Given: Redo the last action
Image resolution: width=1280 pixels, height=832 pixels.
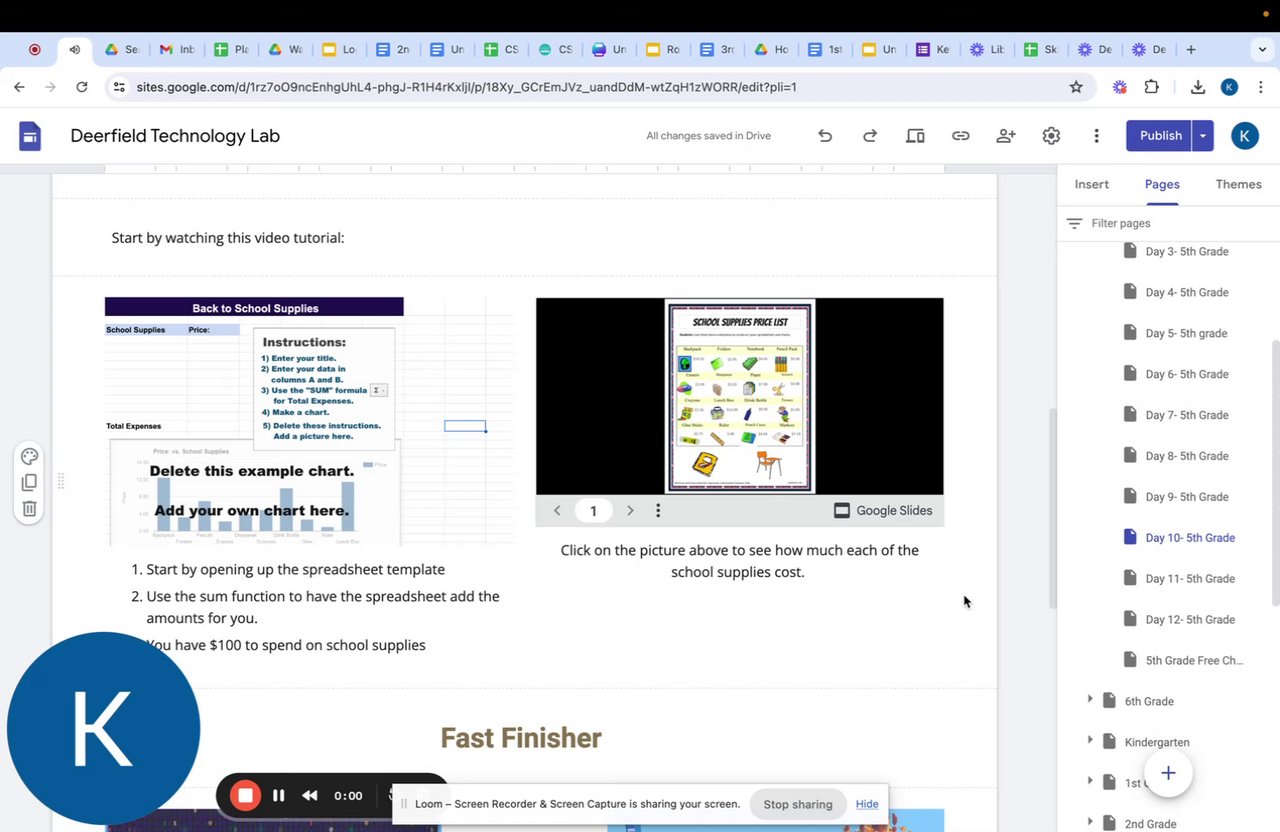Looking at the screenshot, I should (x=870, y=136).
